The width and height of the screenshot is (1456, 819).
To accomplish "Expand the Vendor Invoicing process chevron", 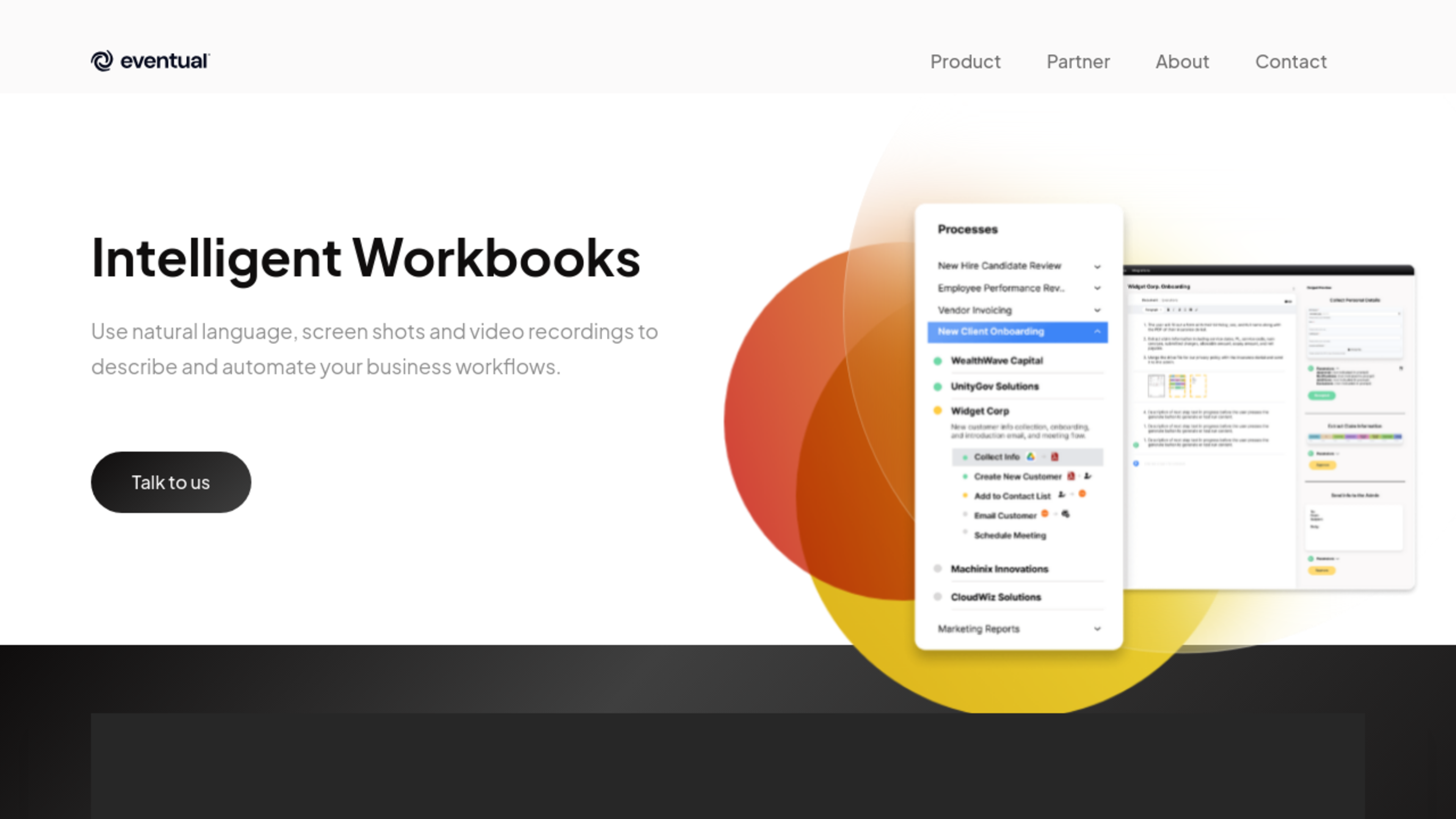I will (1097, 310).
